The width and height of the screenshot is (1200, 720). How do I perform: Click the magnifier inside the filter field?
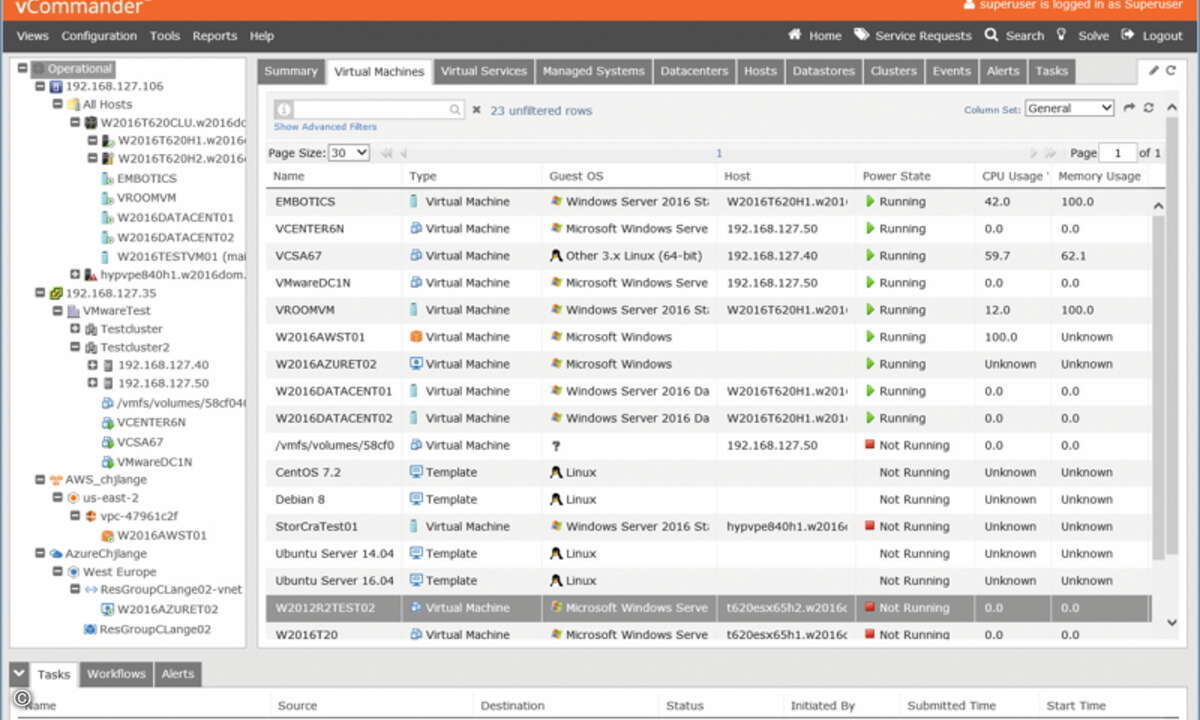(x=455, y=110)
